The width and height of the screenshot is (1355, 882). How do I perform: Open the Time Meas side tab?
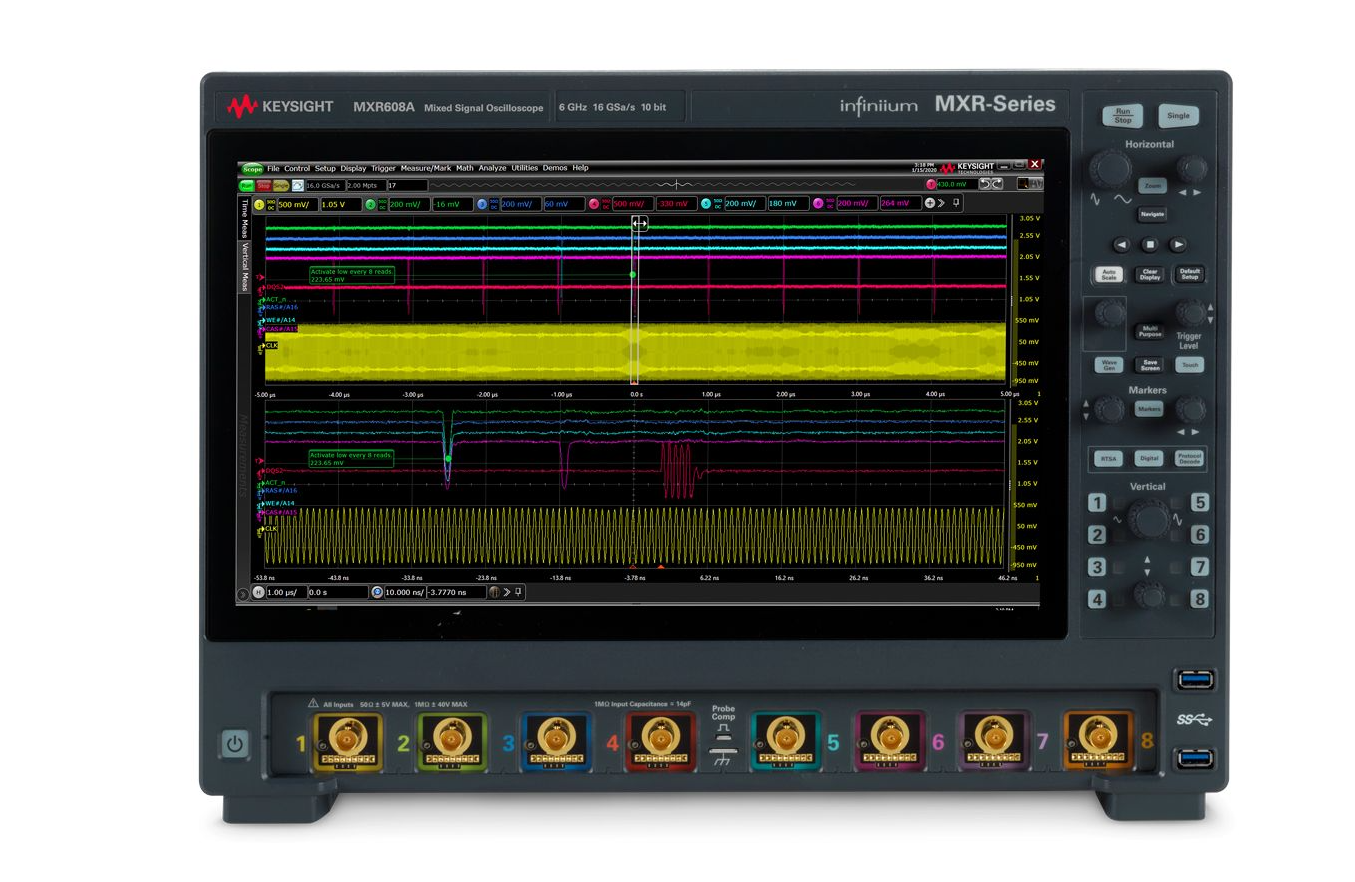tap(245, 219)
